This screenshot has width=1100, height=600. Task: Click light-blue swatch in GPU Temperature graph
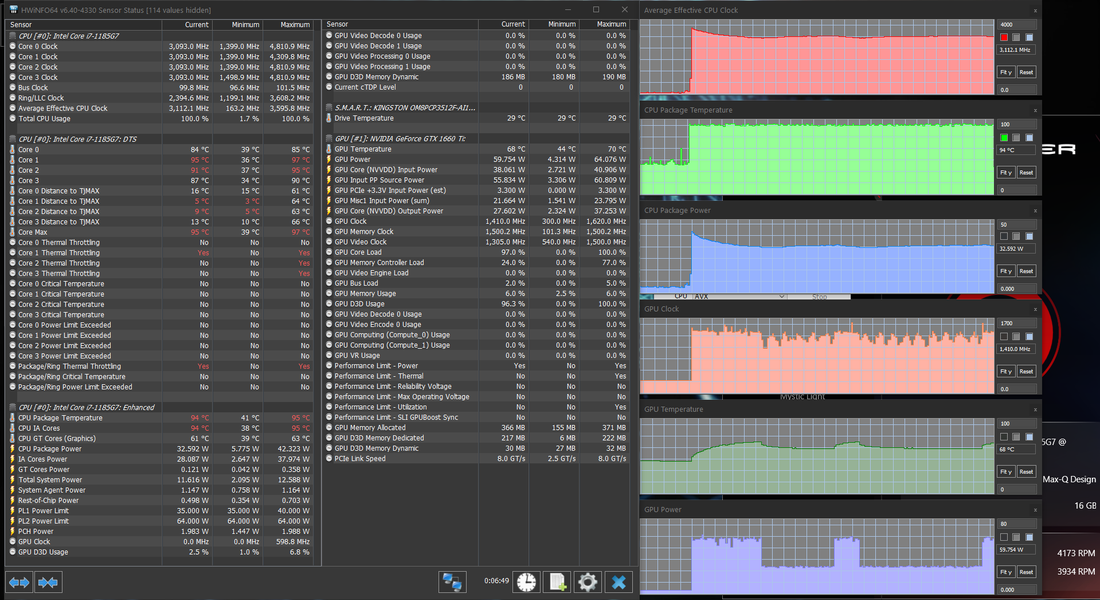1029,436
